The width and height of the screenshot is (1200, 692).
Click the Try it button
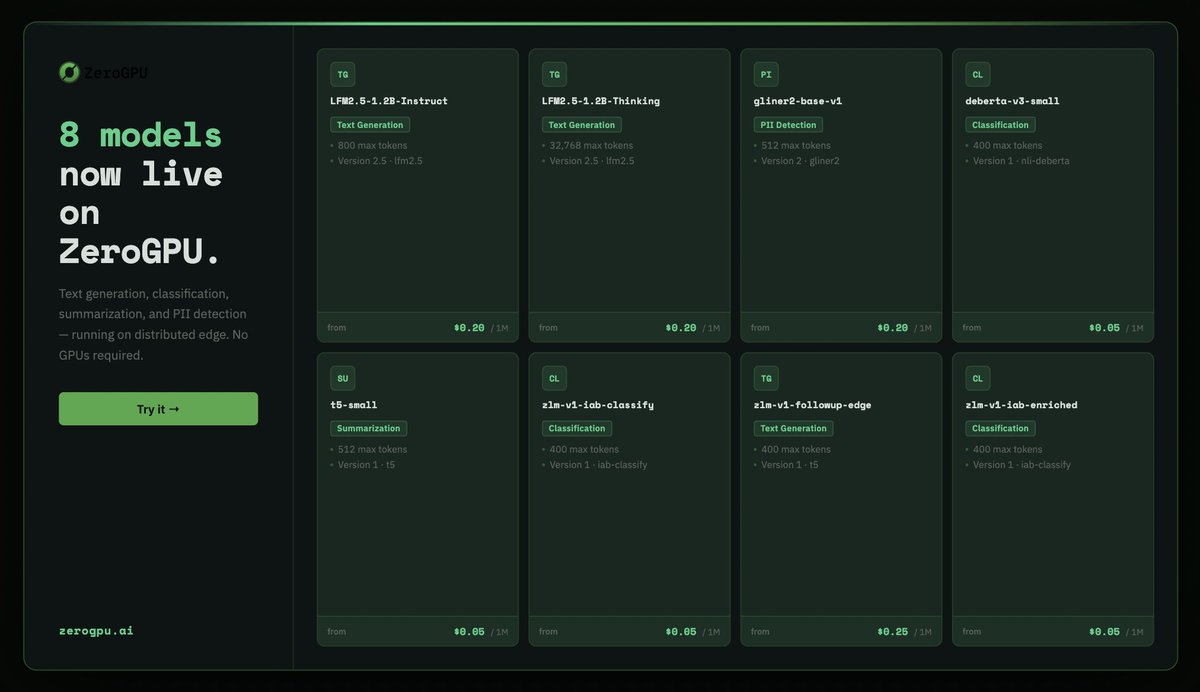(x=158, y=409)
